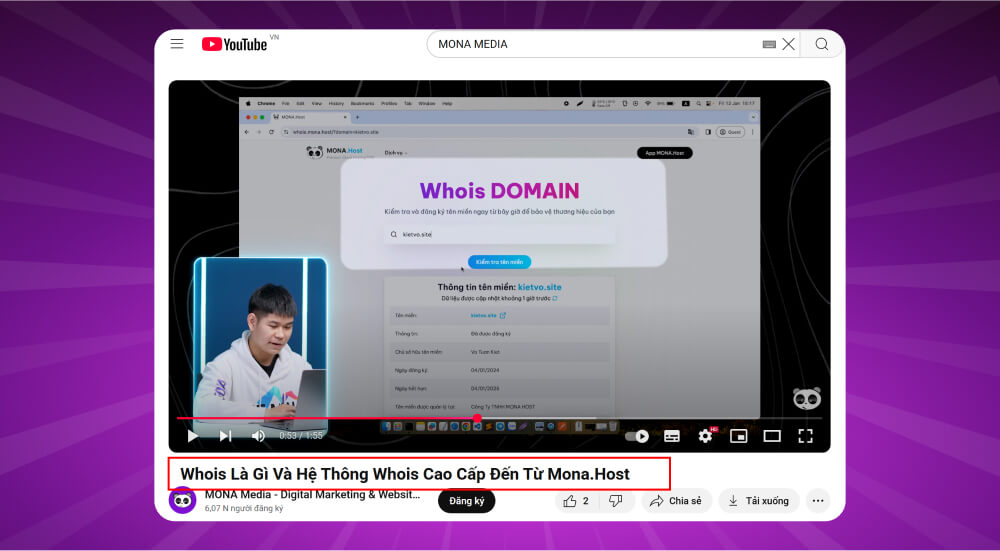The width and height of the screenshot is (1000, 551).
Task: Share the video via Chia sẻ
Action: 676,501
